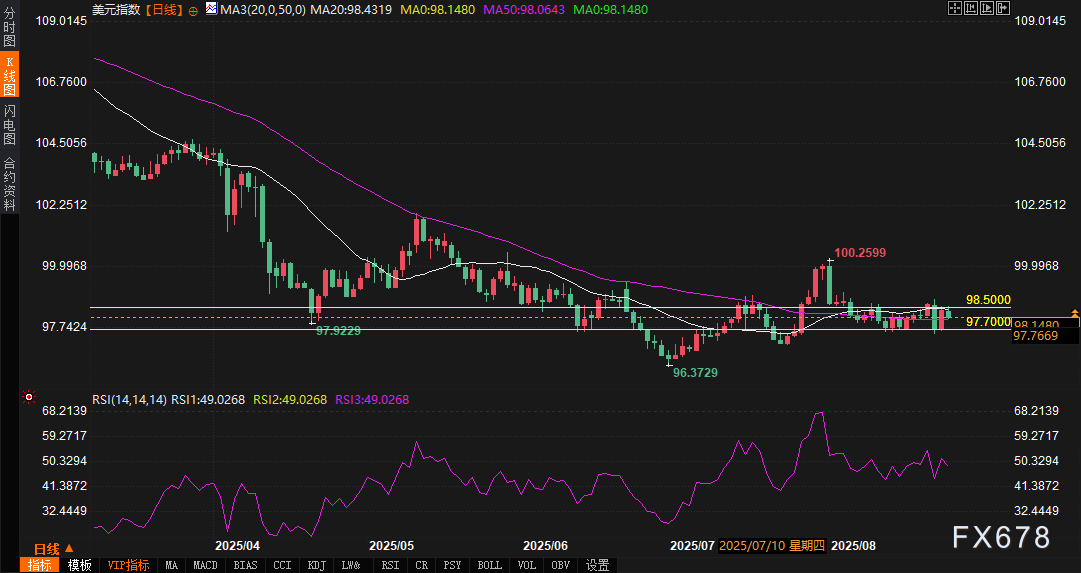1081x573 pixels.
Task: Click the MA indicator chart icon
Action: [209, 9]
